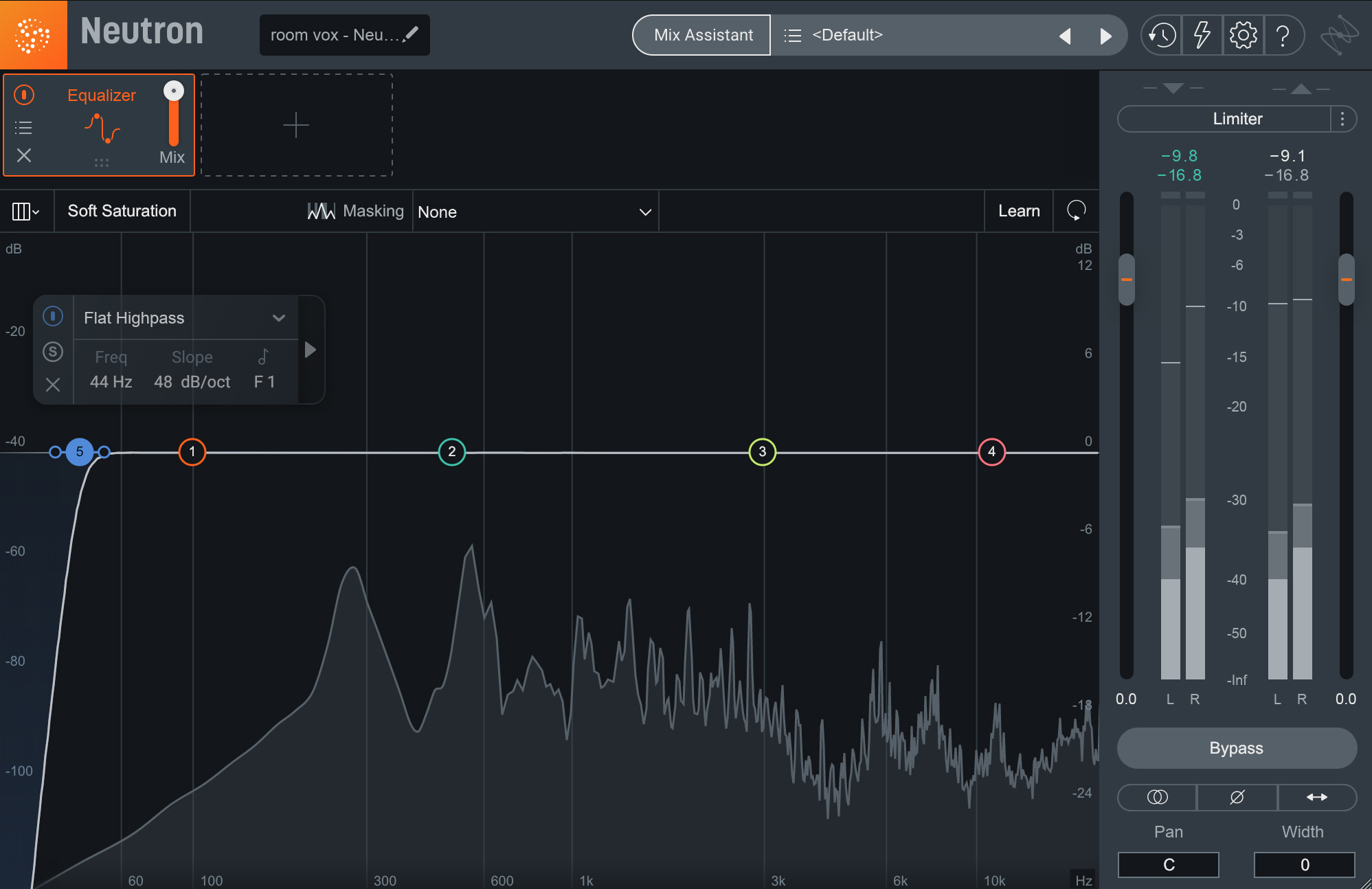Click the Width value field 0

[1305, 865]
